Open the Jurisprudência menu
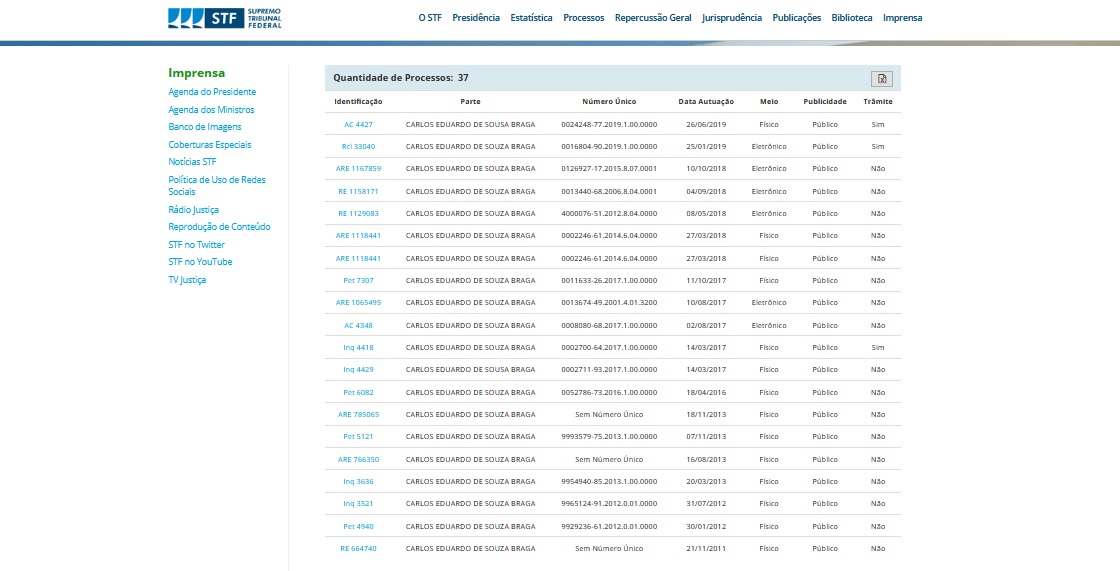Image resolution: width=1120 pixels, height=571 pixels. 731,18
